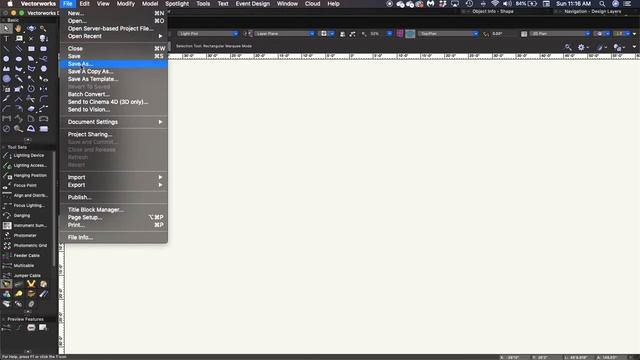Select the Zoom magnifier tool

click(x=43, y=29)
